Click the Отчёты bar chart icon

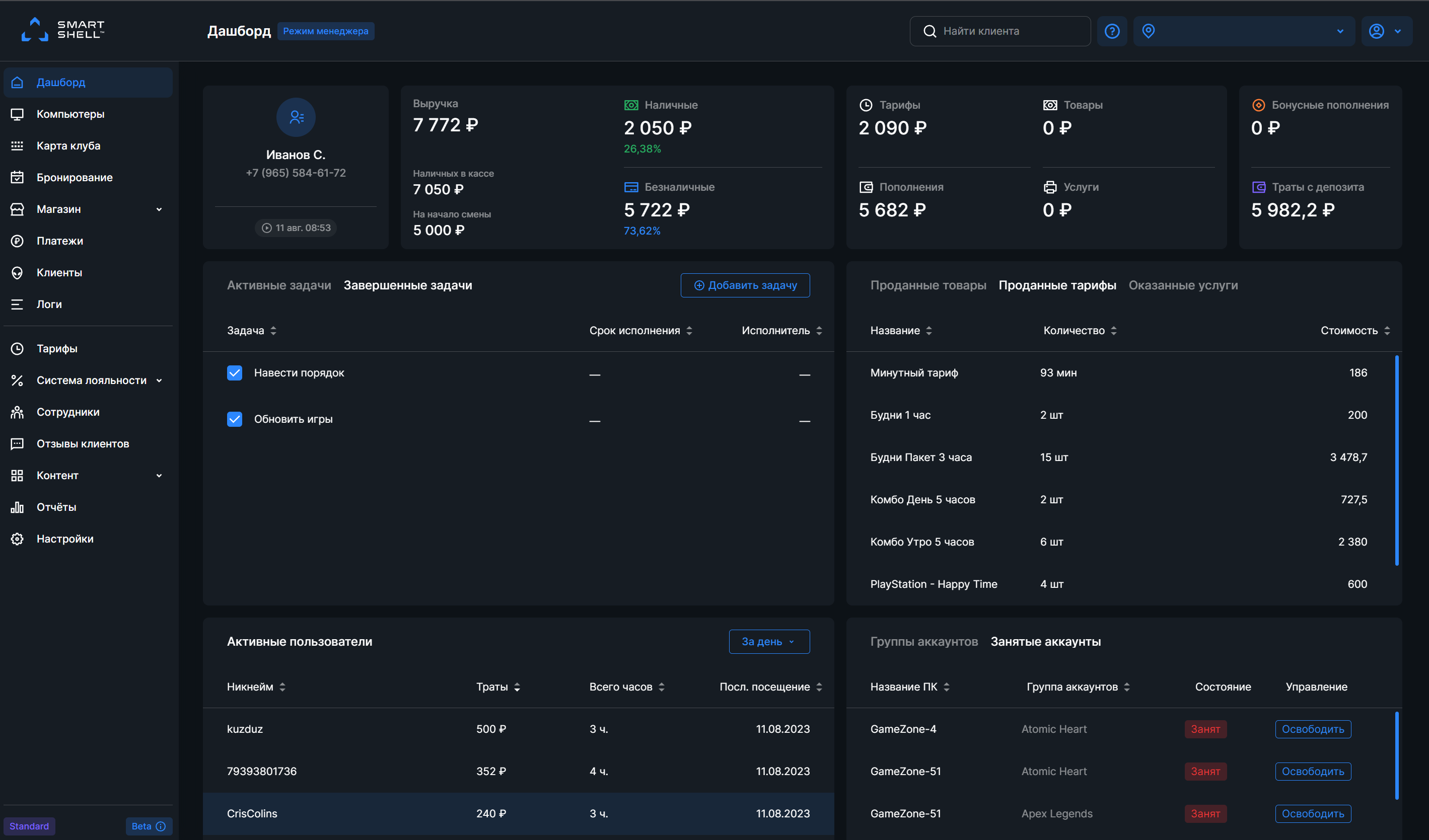tap(17, 507)
